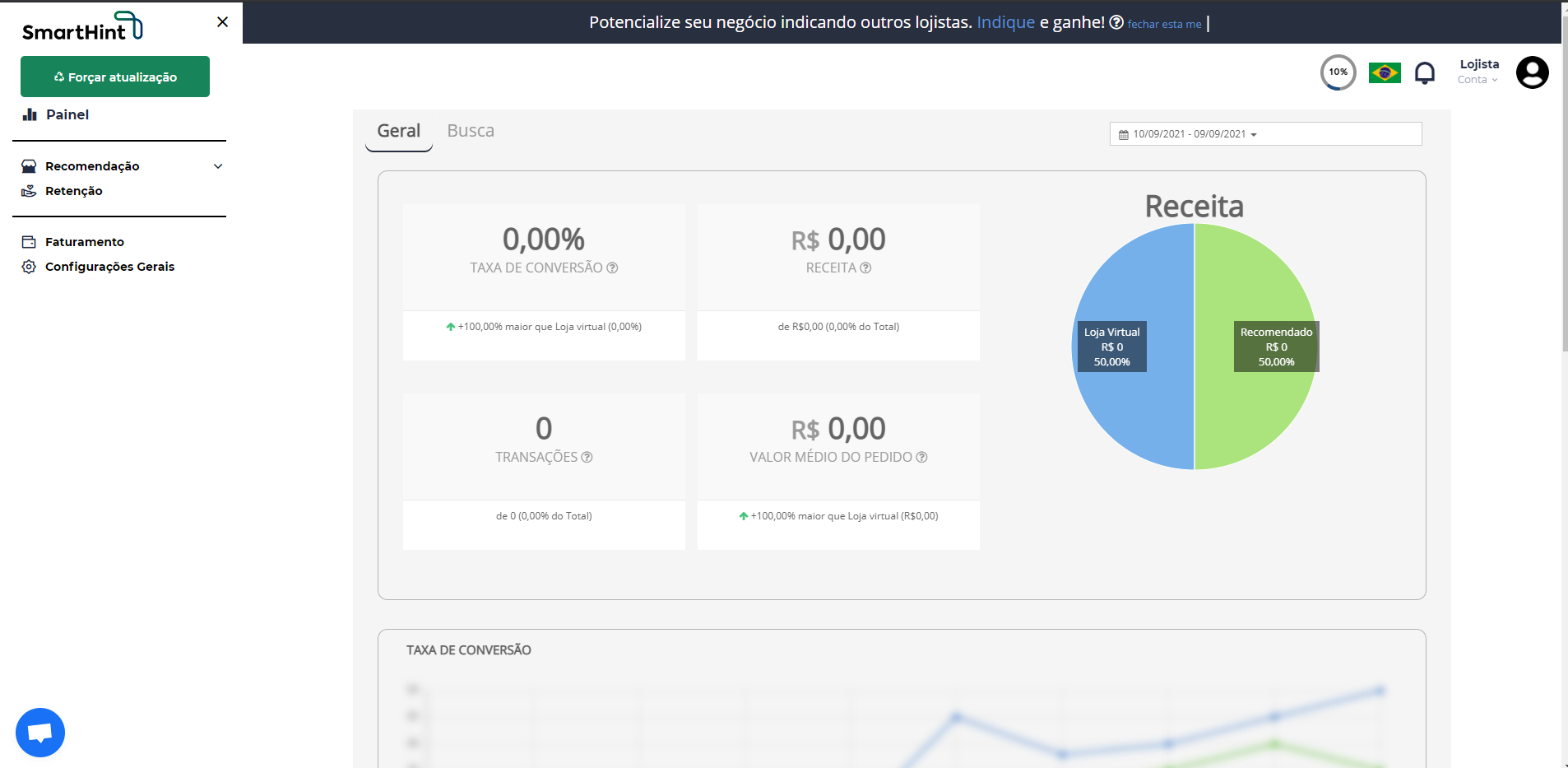Click 'de 0 (0,00% do Total)' text

coord(544,516)
